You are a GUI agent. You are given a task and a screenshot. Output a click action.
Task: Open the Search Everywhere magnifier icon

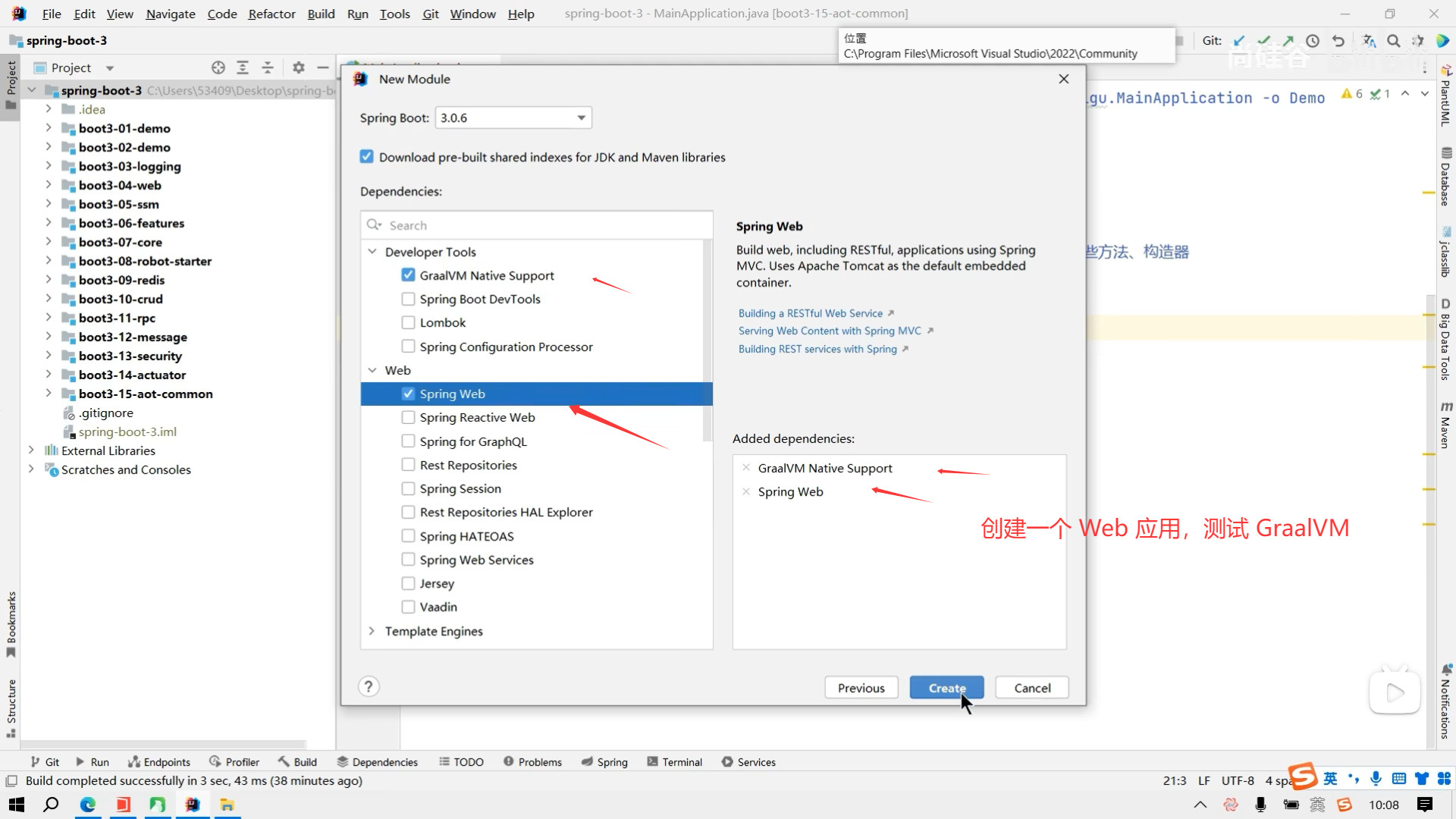point(1394,41)
